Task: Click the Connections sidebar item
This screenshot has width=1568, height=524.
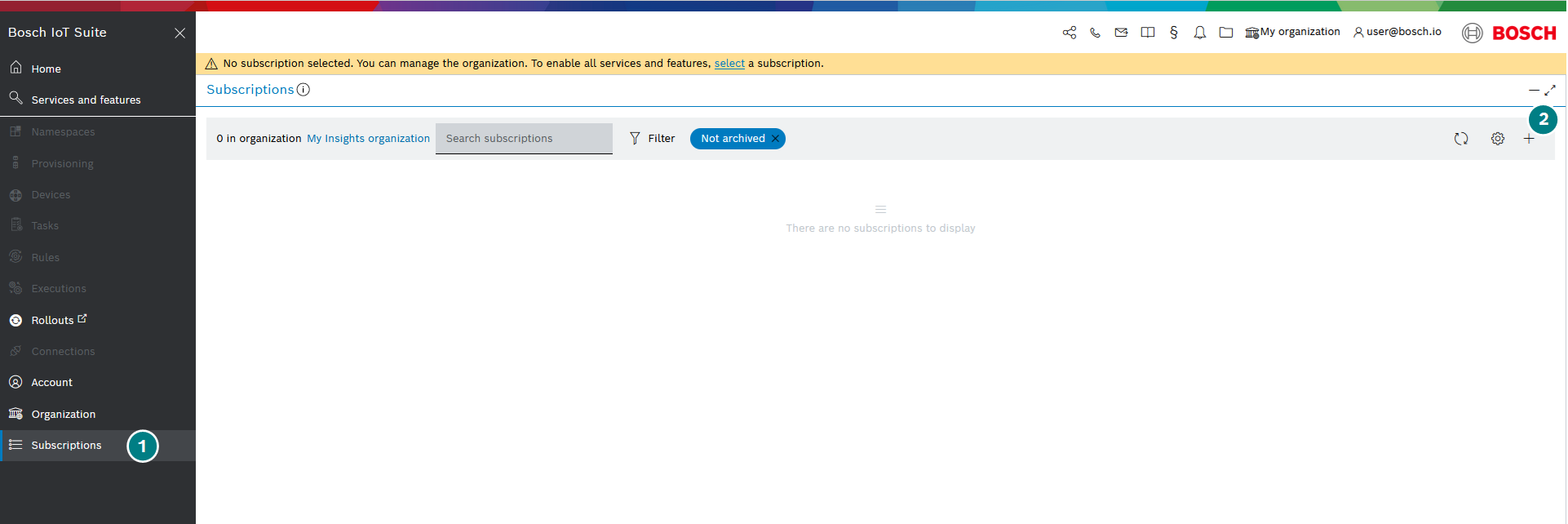Action: (98, 351)
